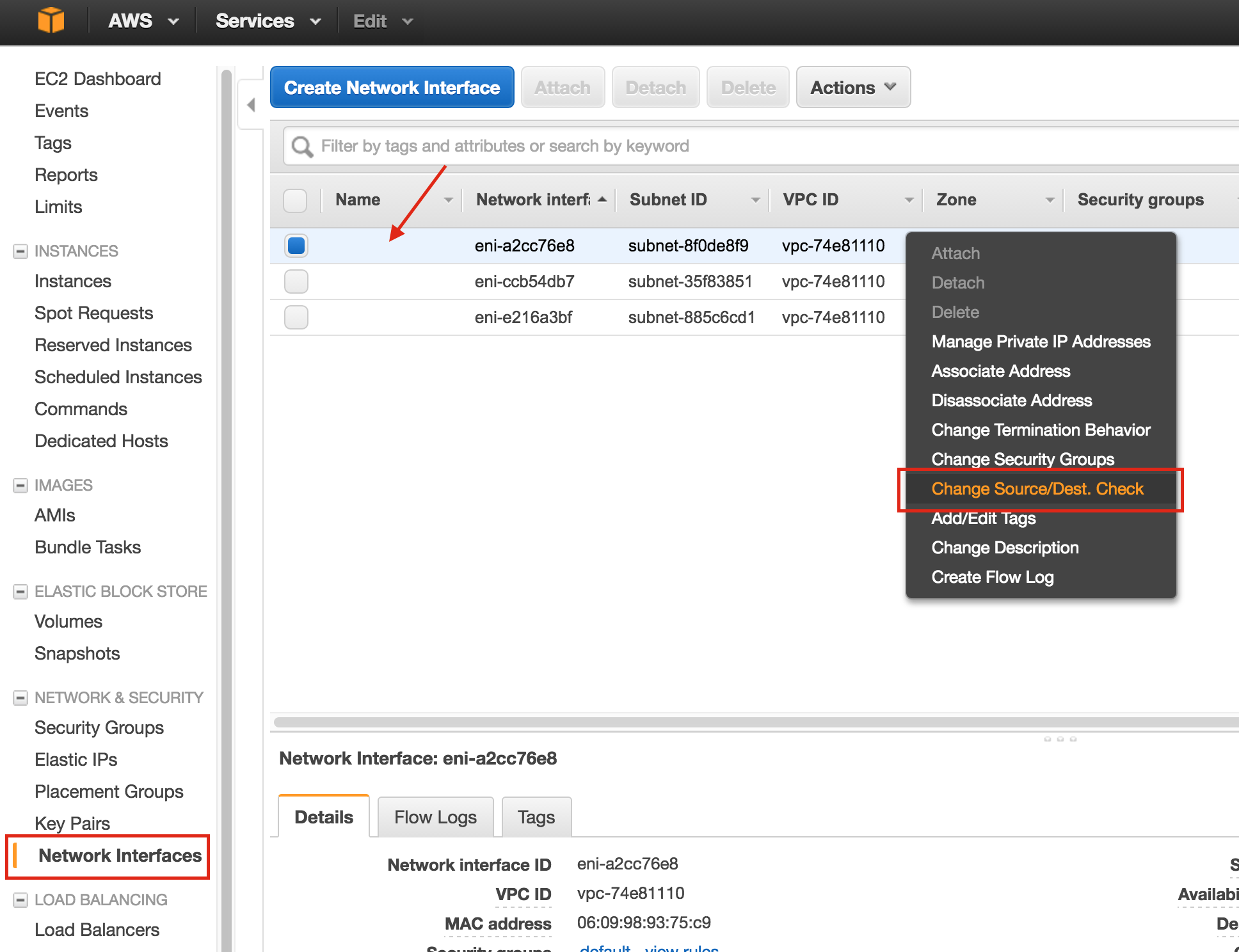Click the table horizontal scrollbar
This screenshot has width=1239, height=952.
click(755, 722)
